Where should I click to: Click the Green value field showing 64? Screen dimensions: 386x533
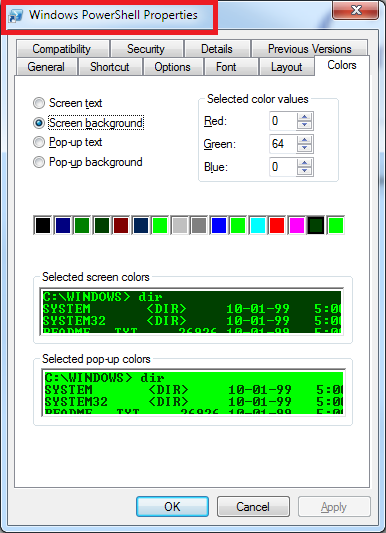click(283, 144)
